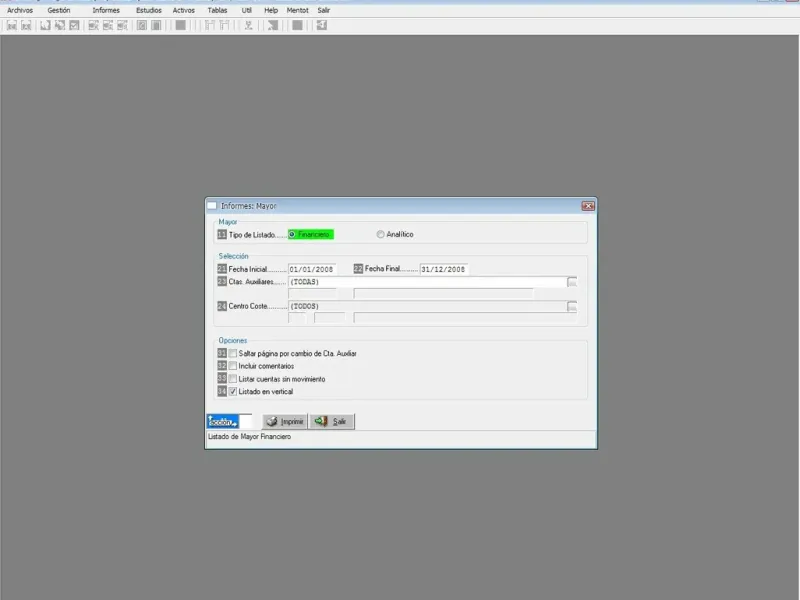Click the printer icon on Imprimir button
This screenshot has width=800, height=600.
(272, 421)
